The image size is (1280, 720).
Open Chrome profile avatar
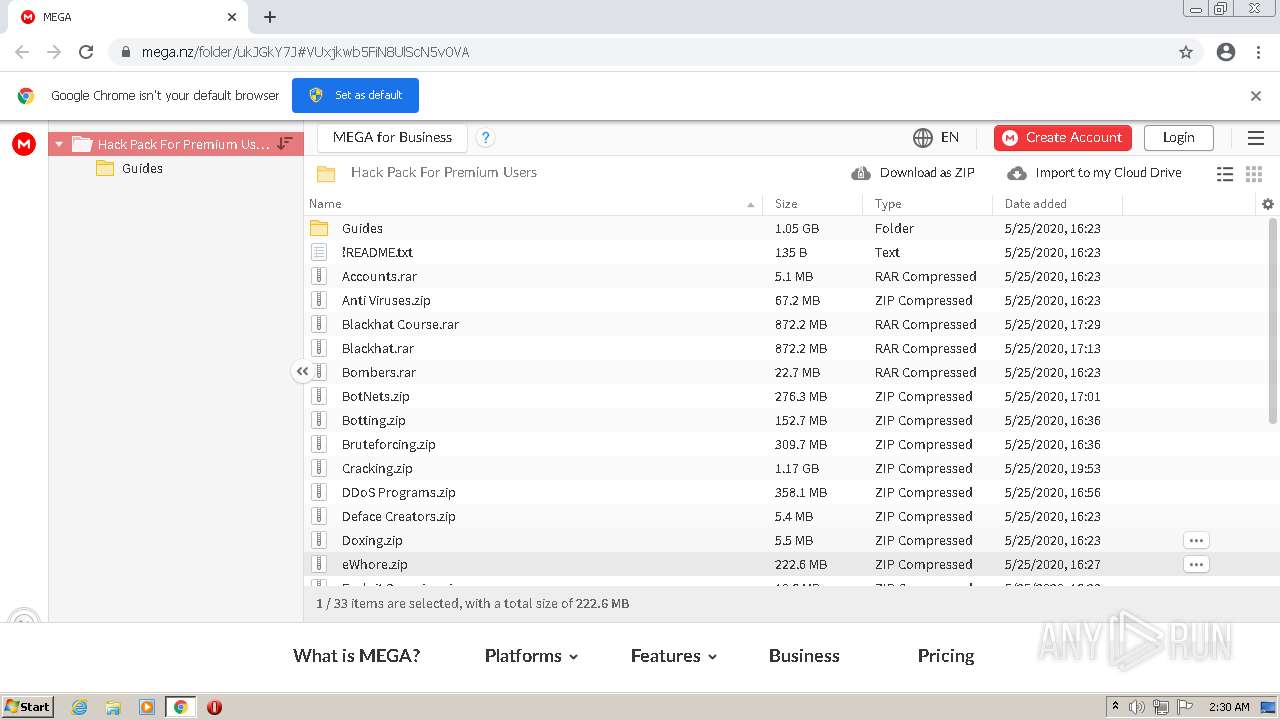pos(1226,52)
